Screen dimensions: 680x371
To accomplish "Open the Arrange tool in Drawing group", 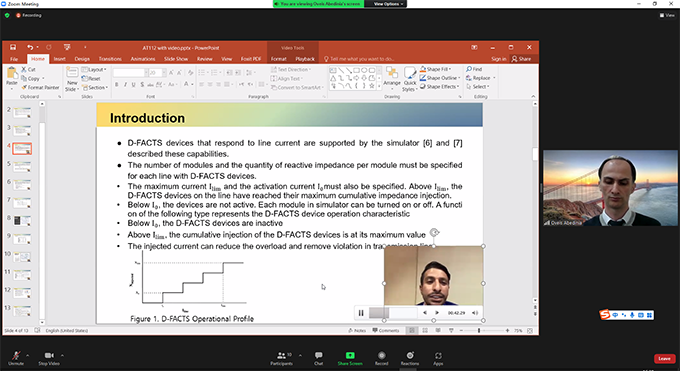I will click(x=392, y=76).
